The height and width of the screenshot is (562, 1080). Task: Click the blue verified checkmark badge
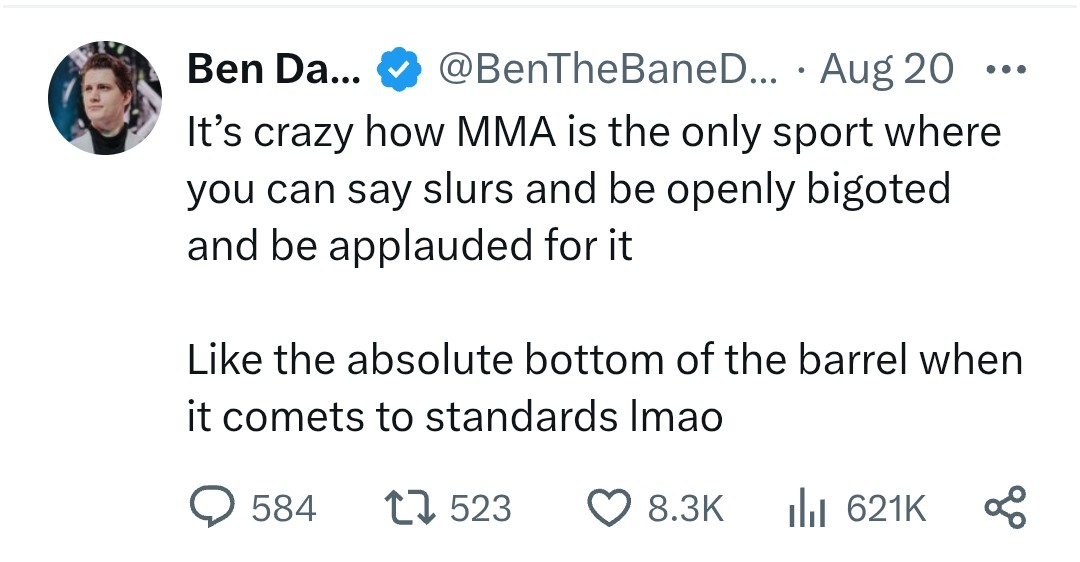pos(395,70)
